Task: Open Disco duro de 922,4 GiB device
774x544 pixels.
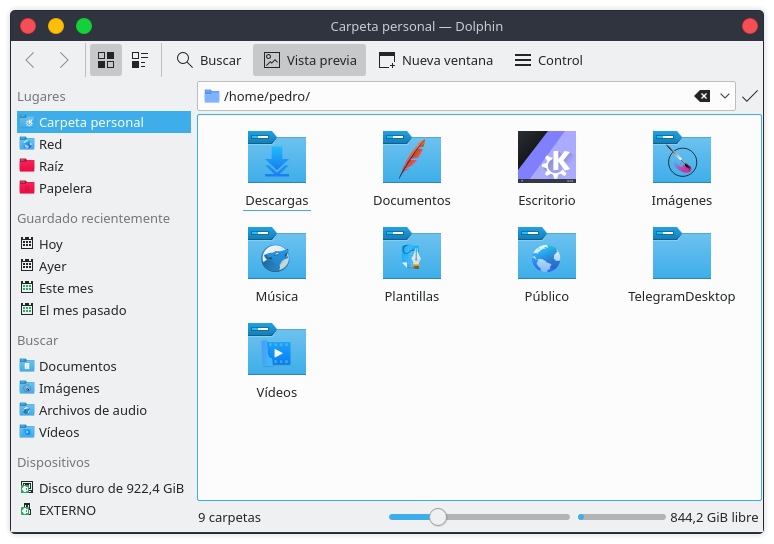Action: click(104, 488)
